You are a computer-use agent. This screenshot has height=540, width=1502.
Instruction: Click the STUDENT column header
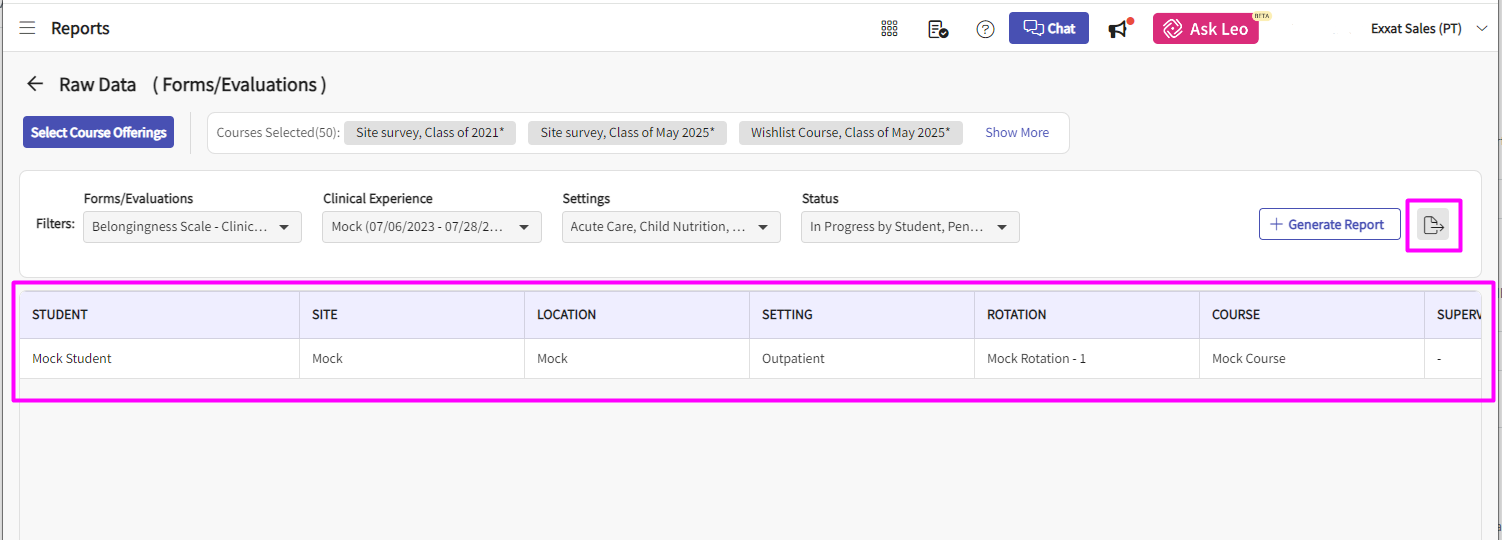60,314
